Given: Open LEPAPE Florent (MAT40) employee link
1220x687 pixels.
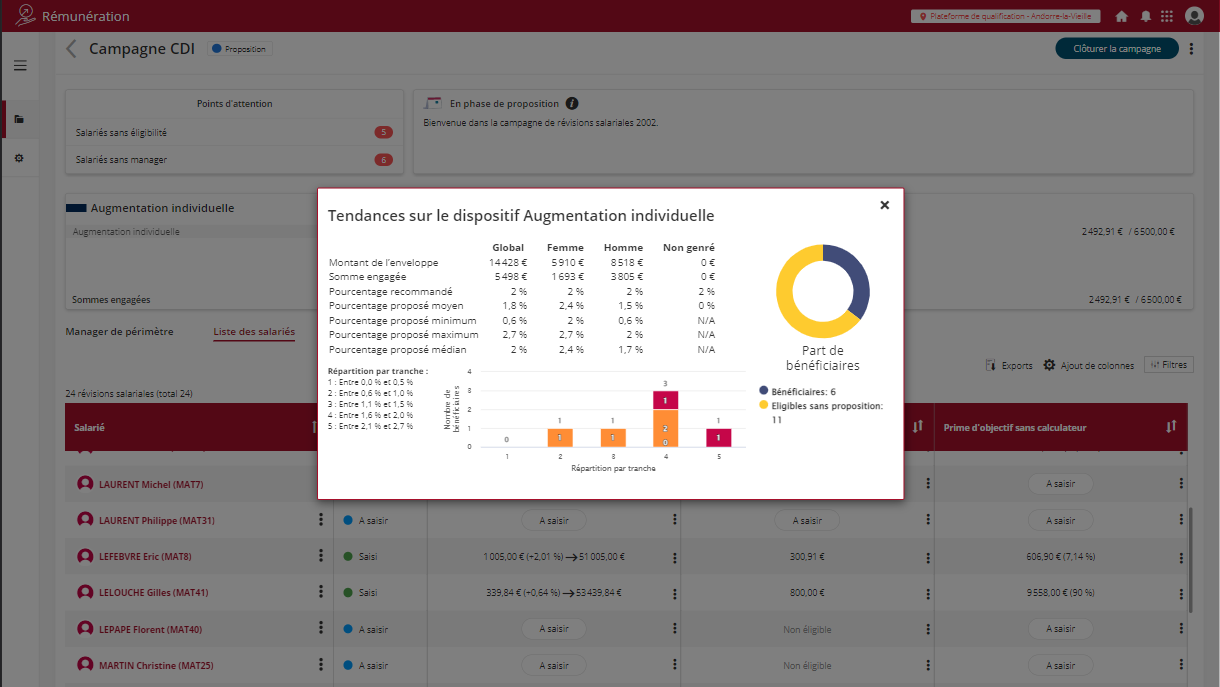Looking at the screenshot, I should pos(151,629).
